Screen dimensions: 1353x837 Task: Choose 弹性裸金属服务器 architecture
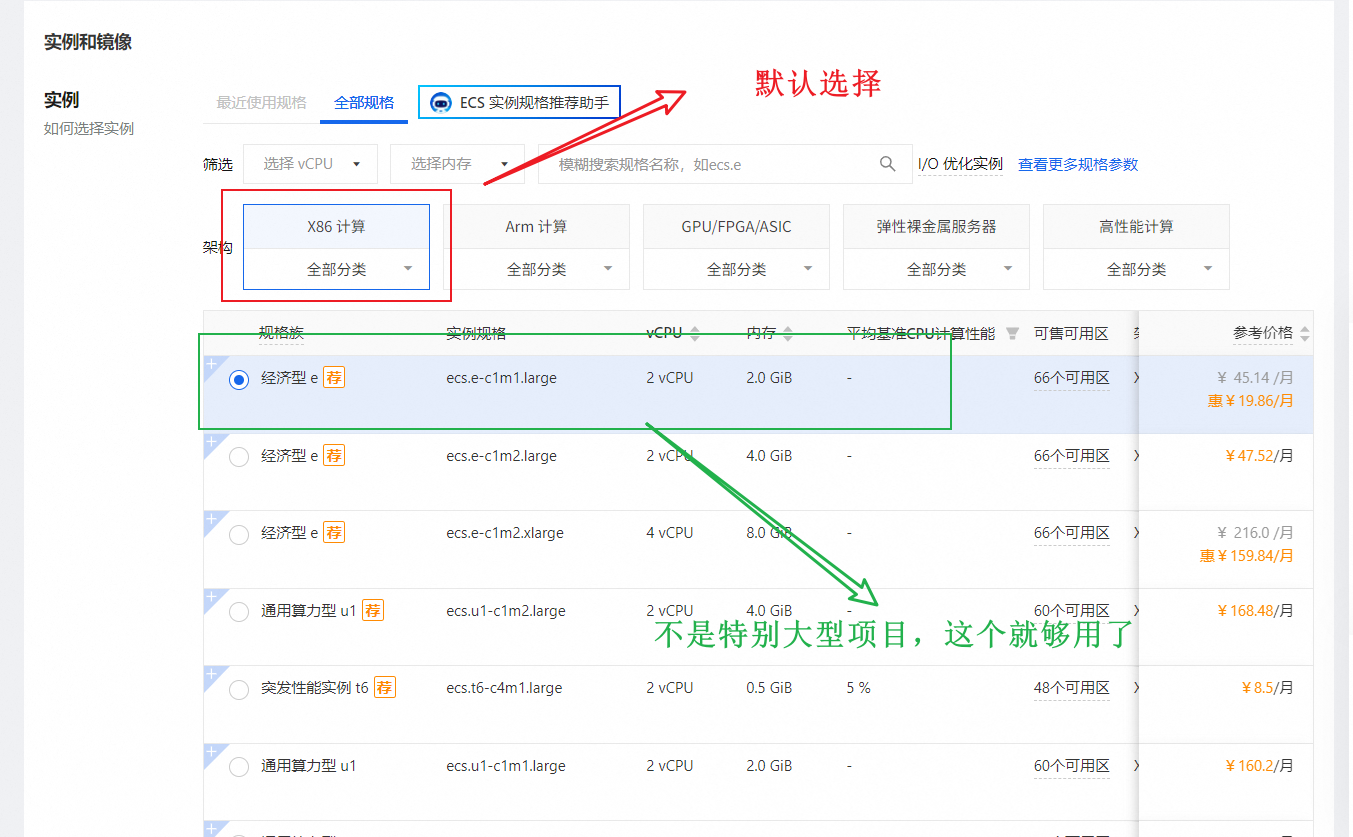point(936,227)
